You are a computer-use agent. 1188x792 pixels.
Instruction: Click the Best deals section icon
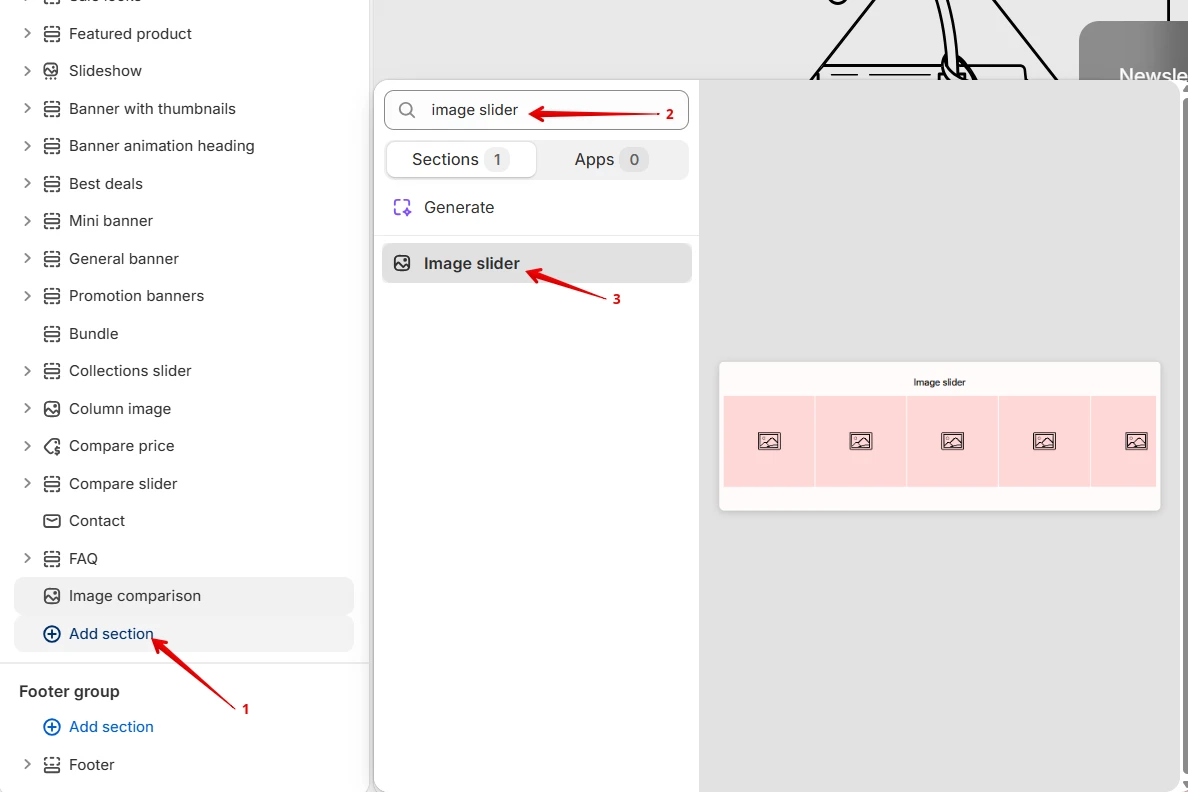point(52,184)
